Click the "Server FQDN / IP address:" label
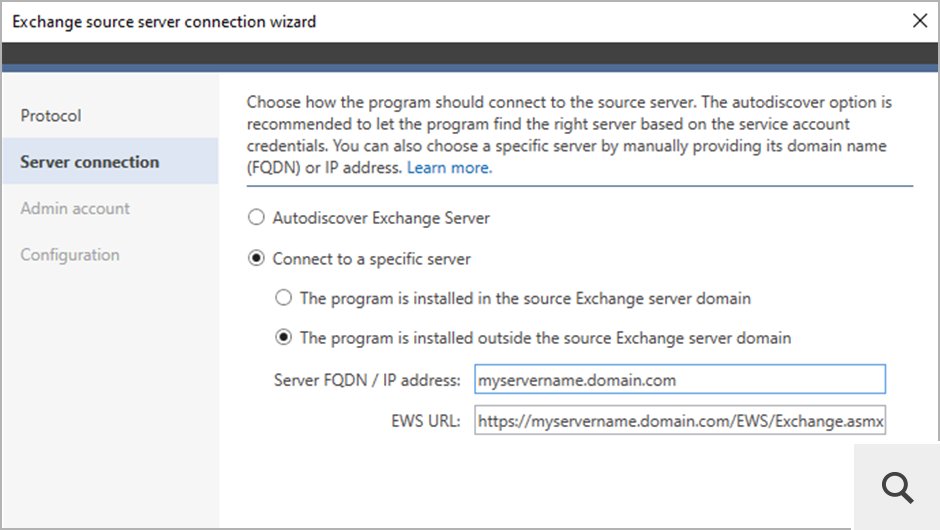940x530 pixels. (366, 380)
